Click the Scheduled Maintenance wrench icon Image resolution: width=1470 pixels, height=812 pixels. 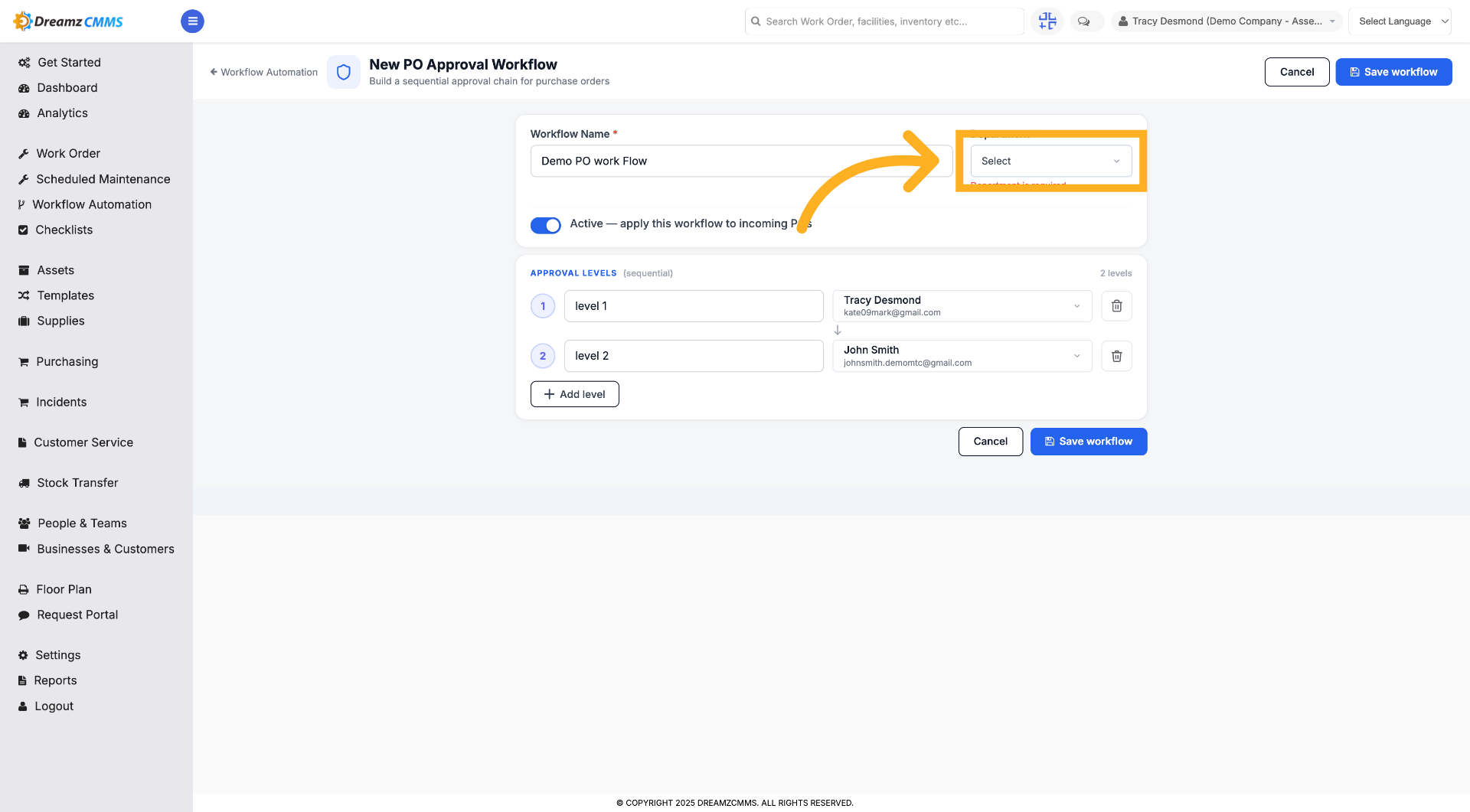(24, 179)
